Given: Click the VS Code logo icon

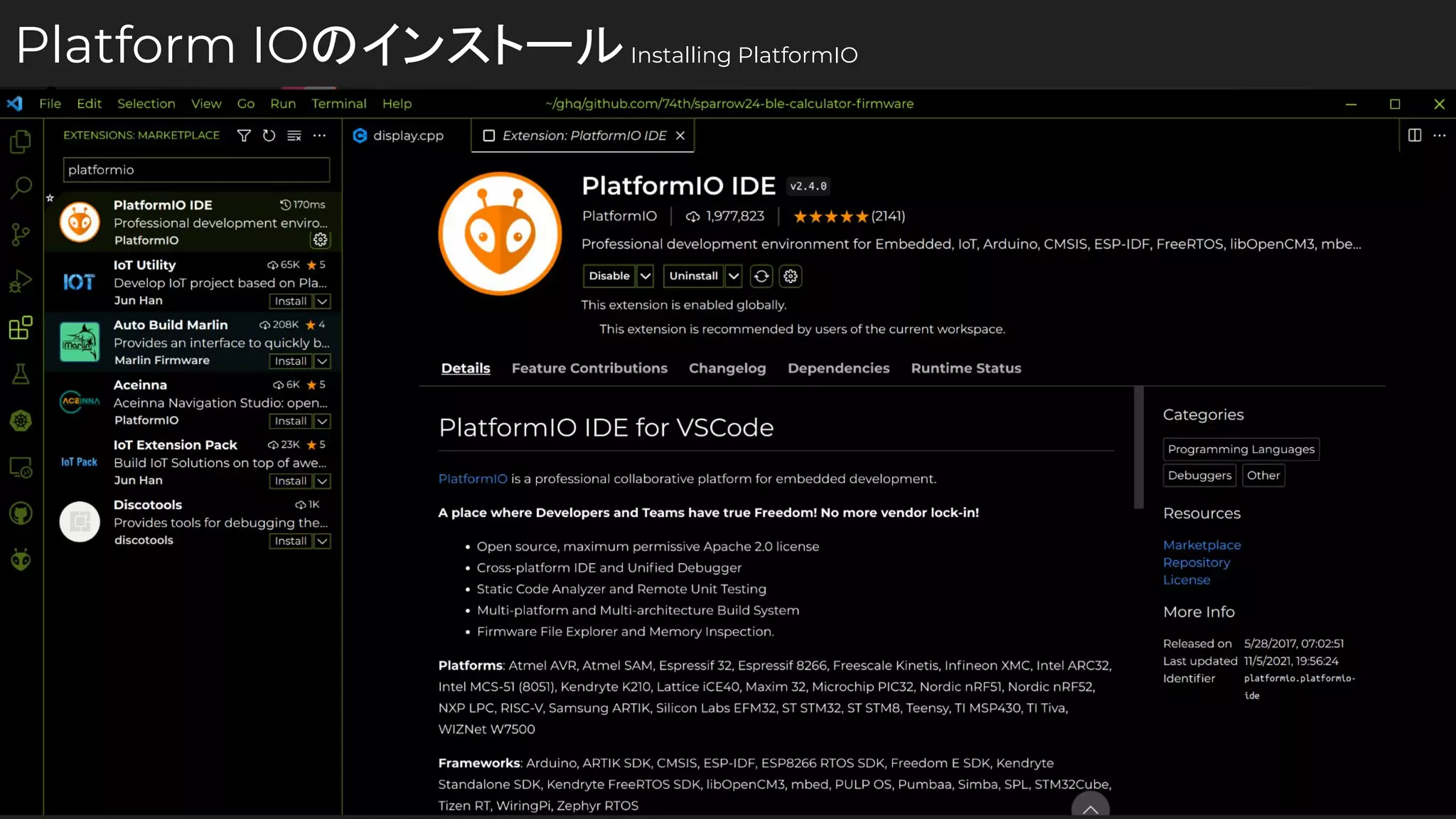Looking at the screenshot, I should [x=15, y=103].
